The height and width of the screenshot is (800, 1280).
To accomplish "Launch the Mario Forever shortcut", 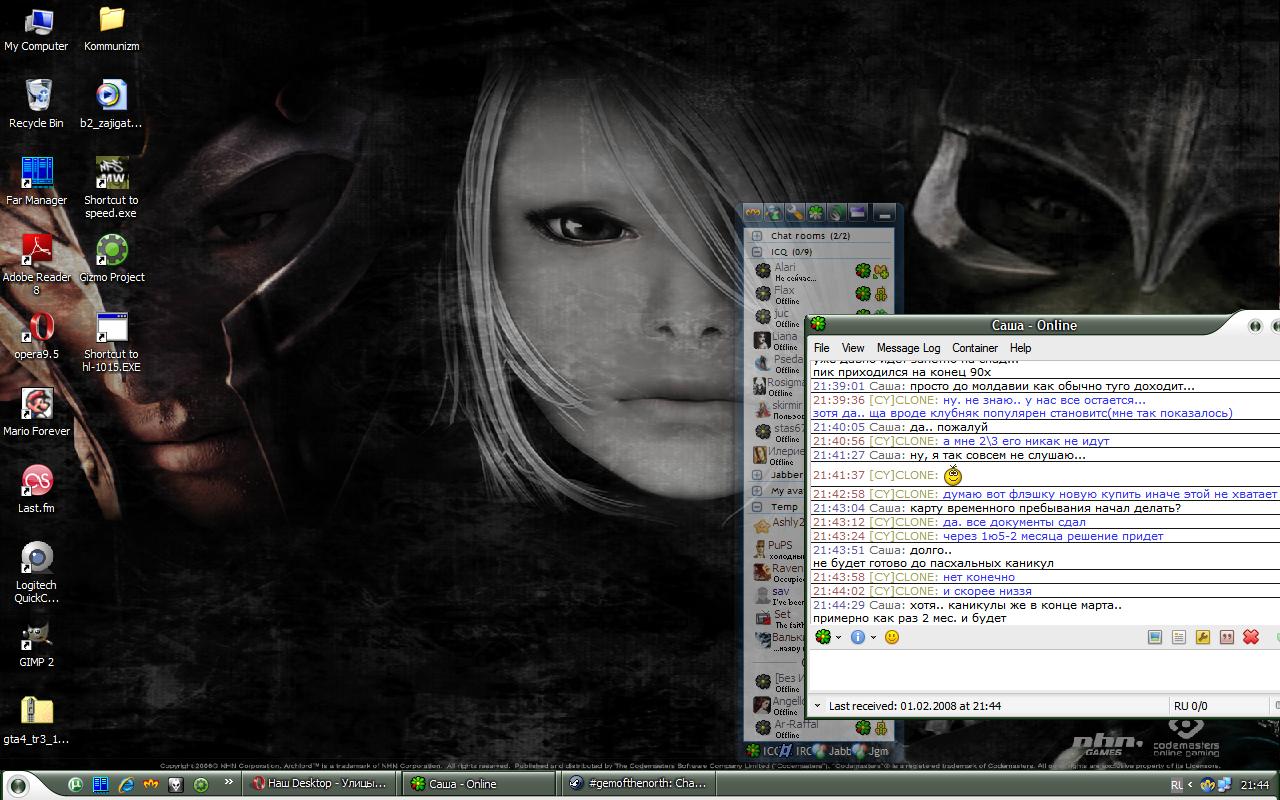I will (x=36, y=413).
